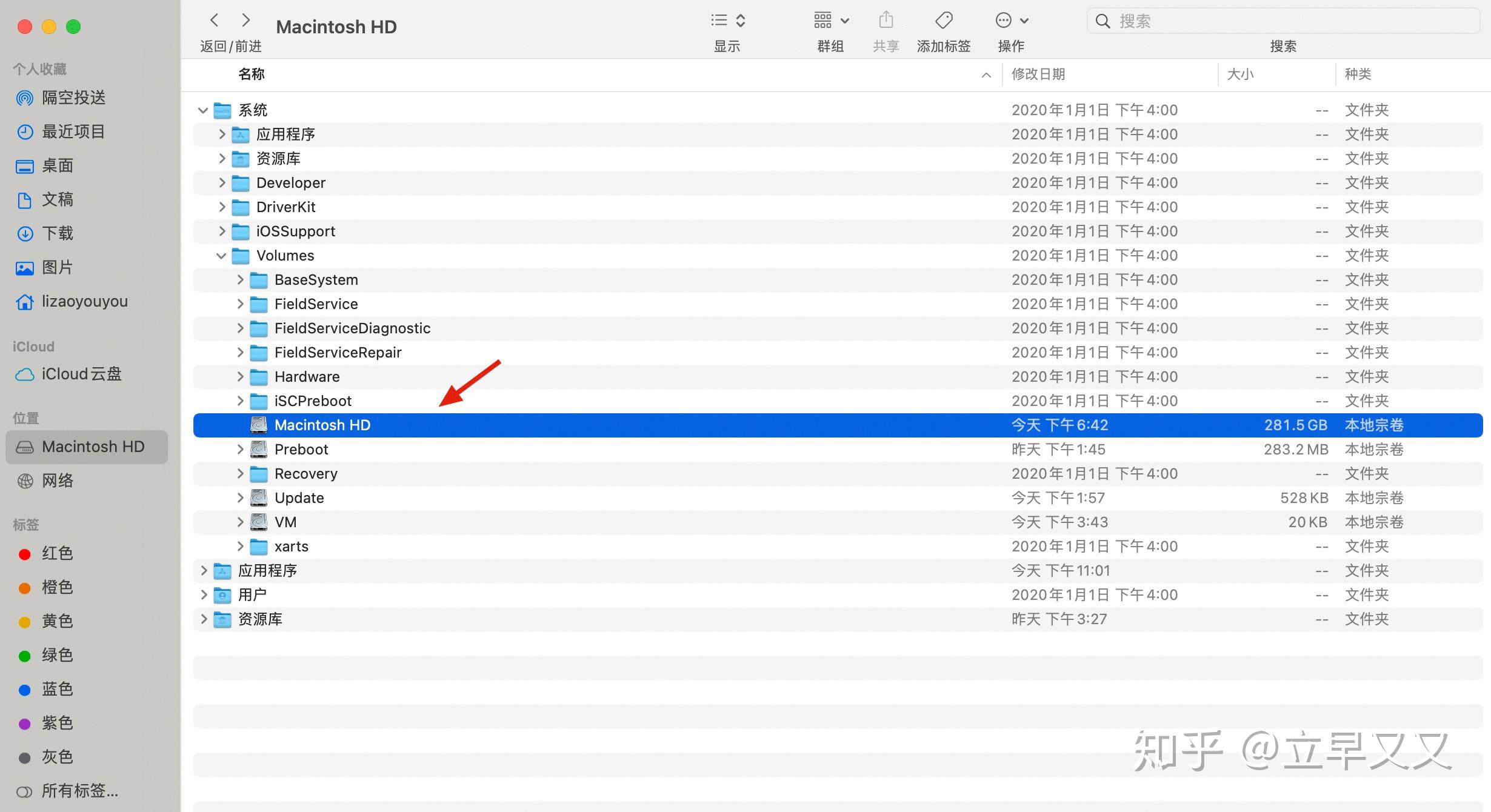Select Desktop (桌面) in sidebar
Viewport: 1491px width, 812px height.
point(57,165)
